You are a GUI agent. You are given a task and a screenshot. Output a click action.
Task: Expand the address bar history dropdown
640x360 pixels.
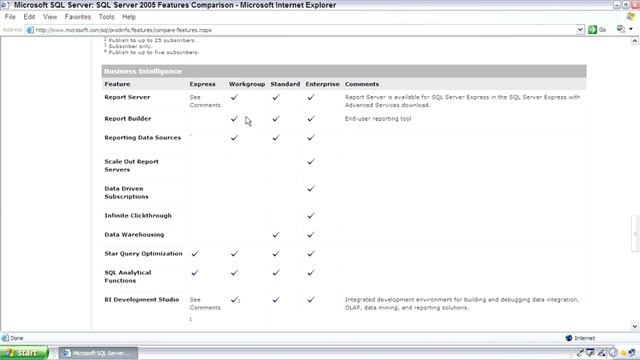(x=580, y=30)
